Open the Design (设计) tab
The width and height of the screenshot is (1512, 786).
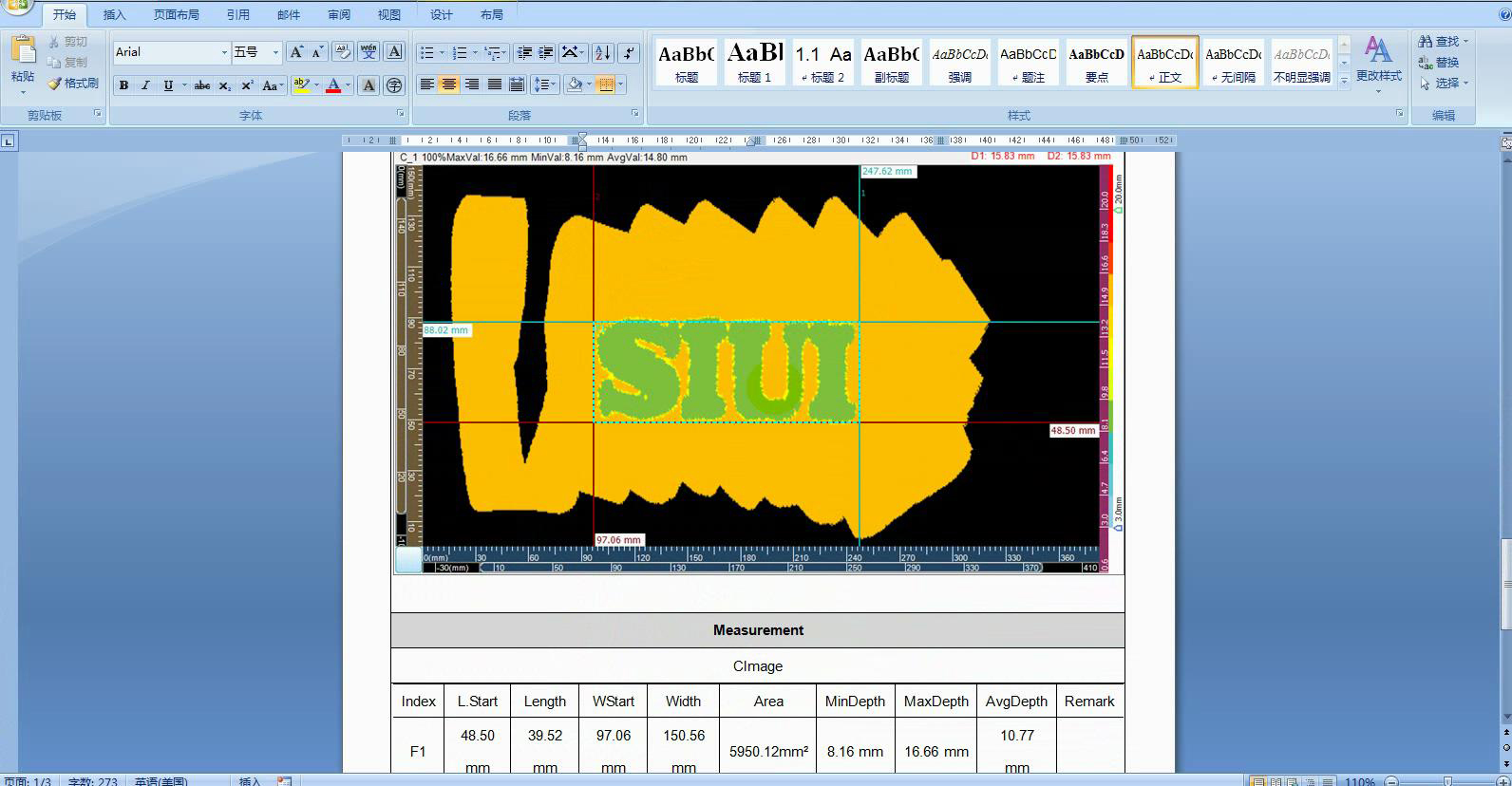click(442, 14)
